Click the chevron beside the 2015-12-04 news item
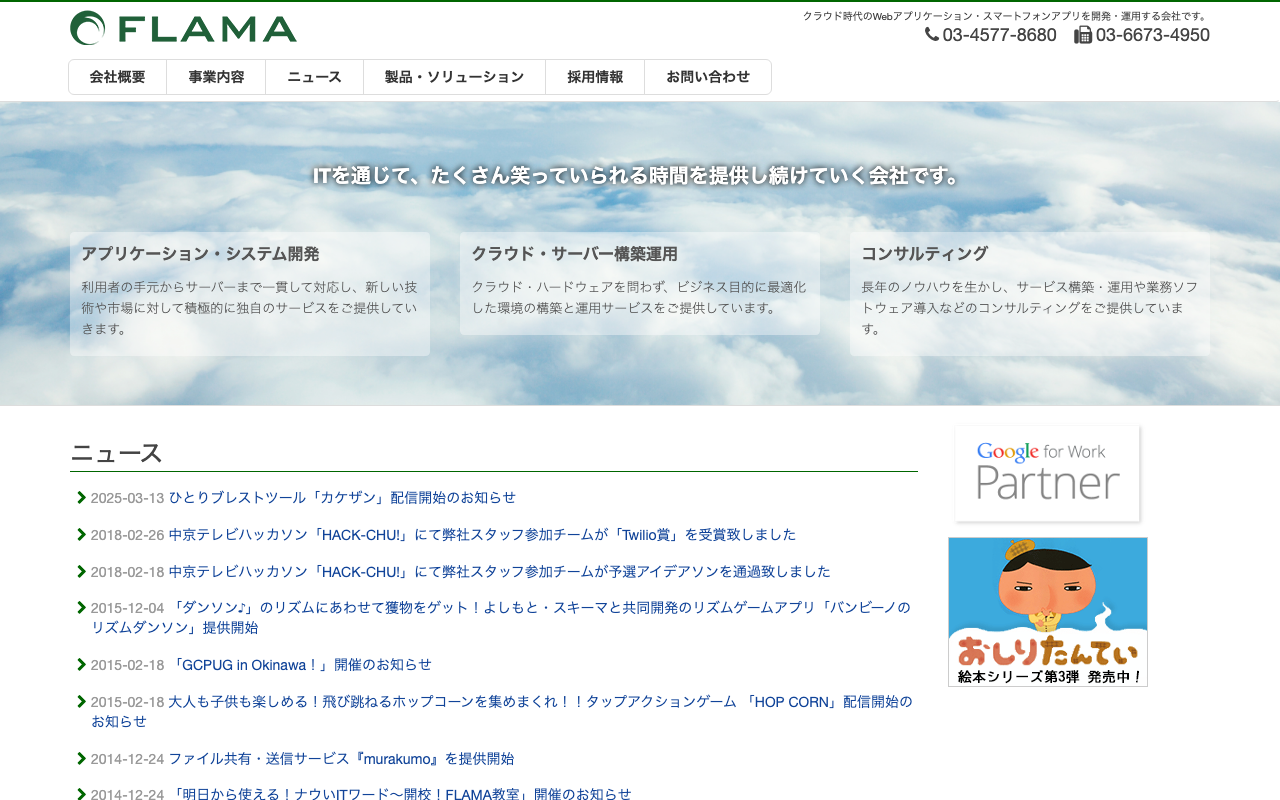Viewport: 1280px width, 800px height. pyautogui.click(x=81, y=607)
